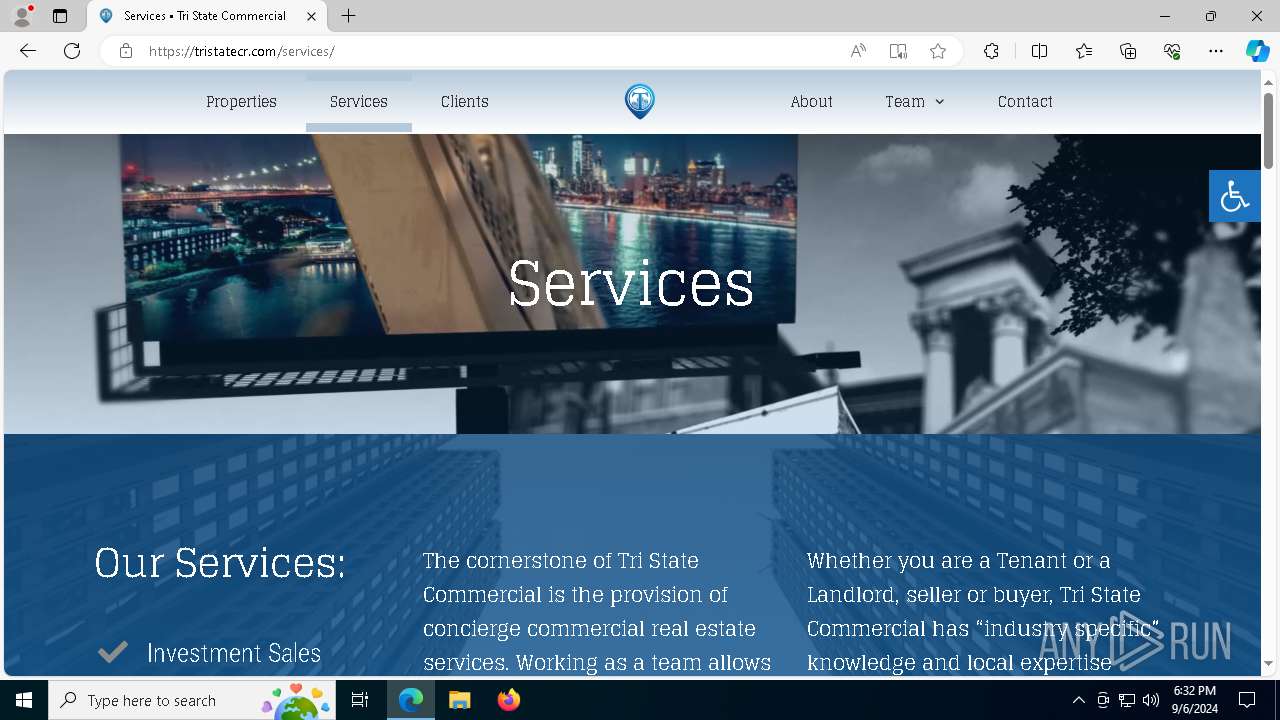The image size is (1280, 720).
Task: Open the notifications center icon
Action: coord(1247,700)
